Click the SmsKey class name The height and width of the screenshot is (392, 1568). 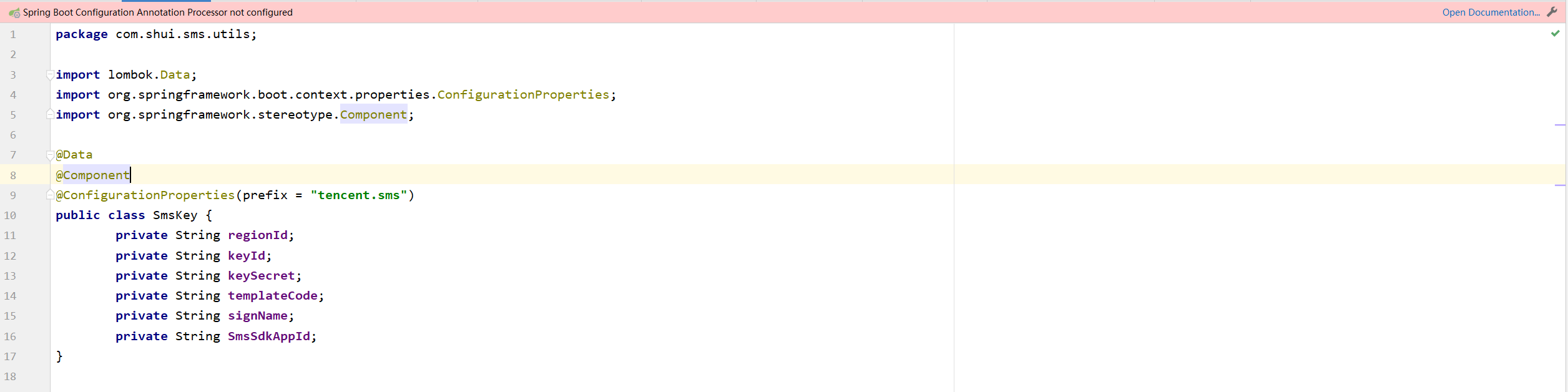(175, 215)
